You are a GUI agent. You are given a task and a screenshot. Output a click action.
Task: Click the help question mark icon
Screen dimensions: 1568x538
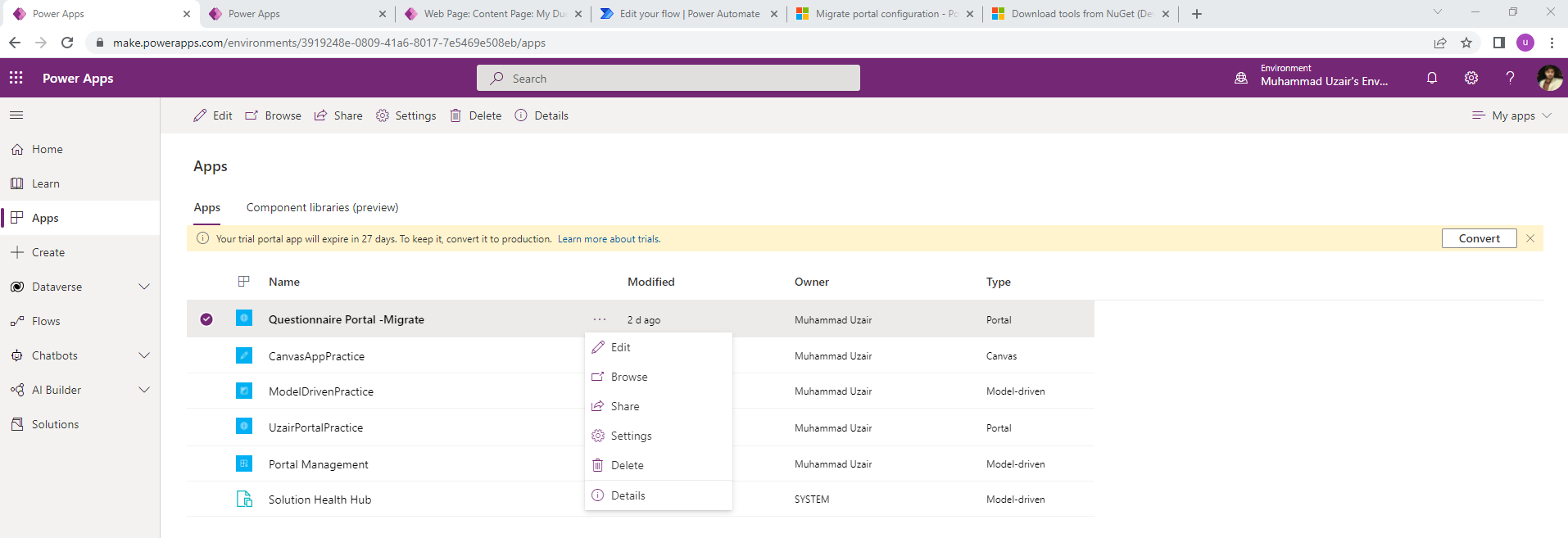click(x=1510, y=78)
